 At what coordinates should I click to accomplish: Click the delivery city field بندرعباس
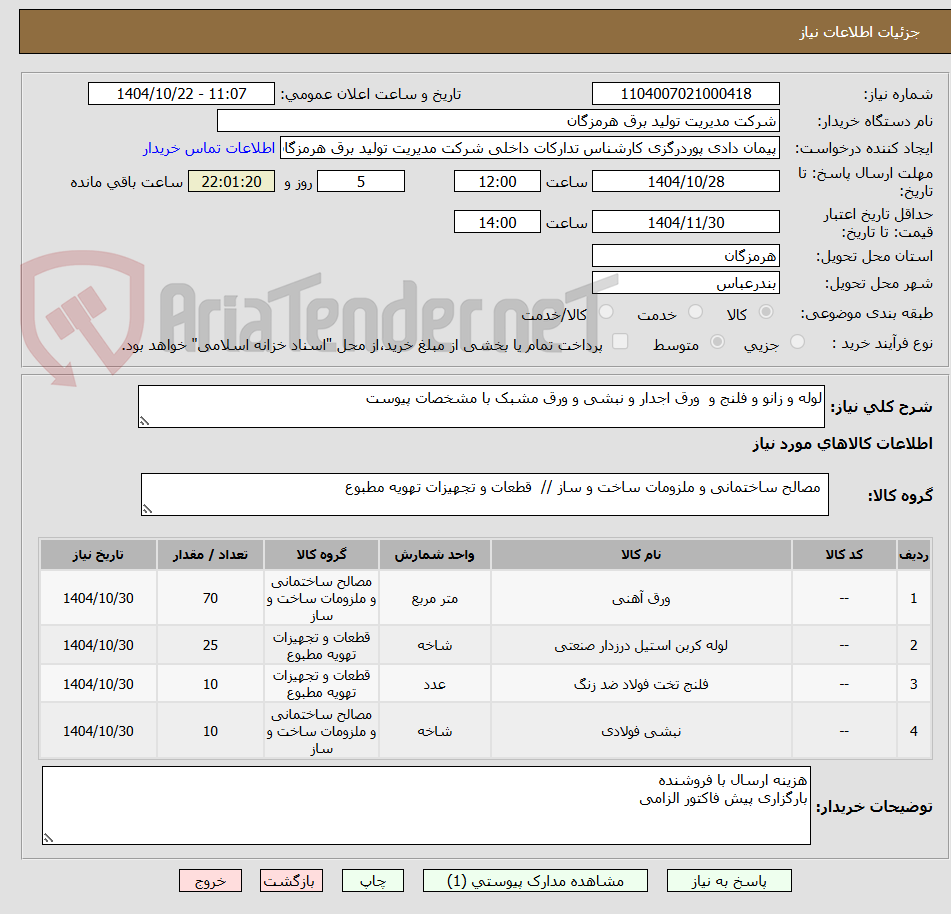[x=685, y=283]
